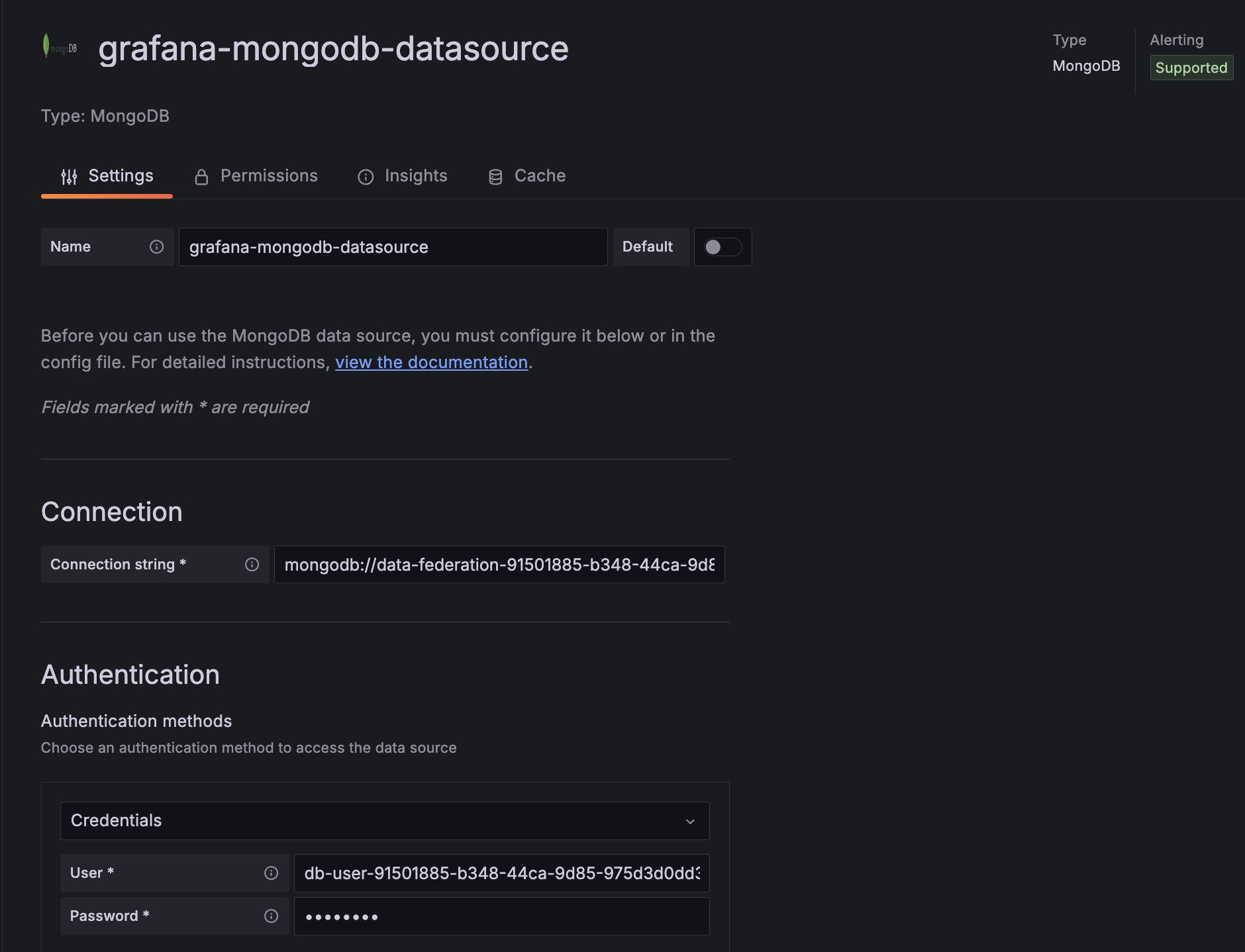Open the Settings tab
This screenshot has height=952, width=1245.
pos(107,176)
